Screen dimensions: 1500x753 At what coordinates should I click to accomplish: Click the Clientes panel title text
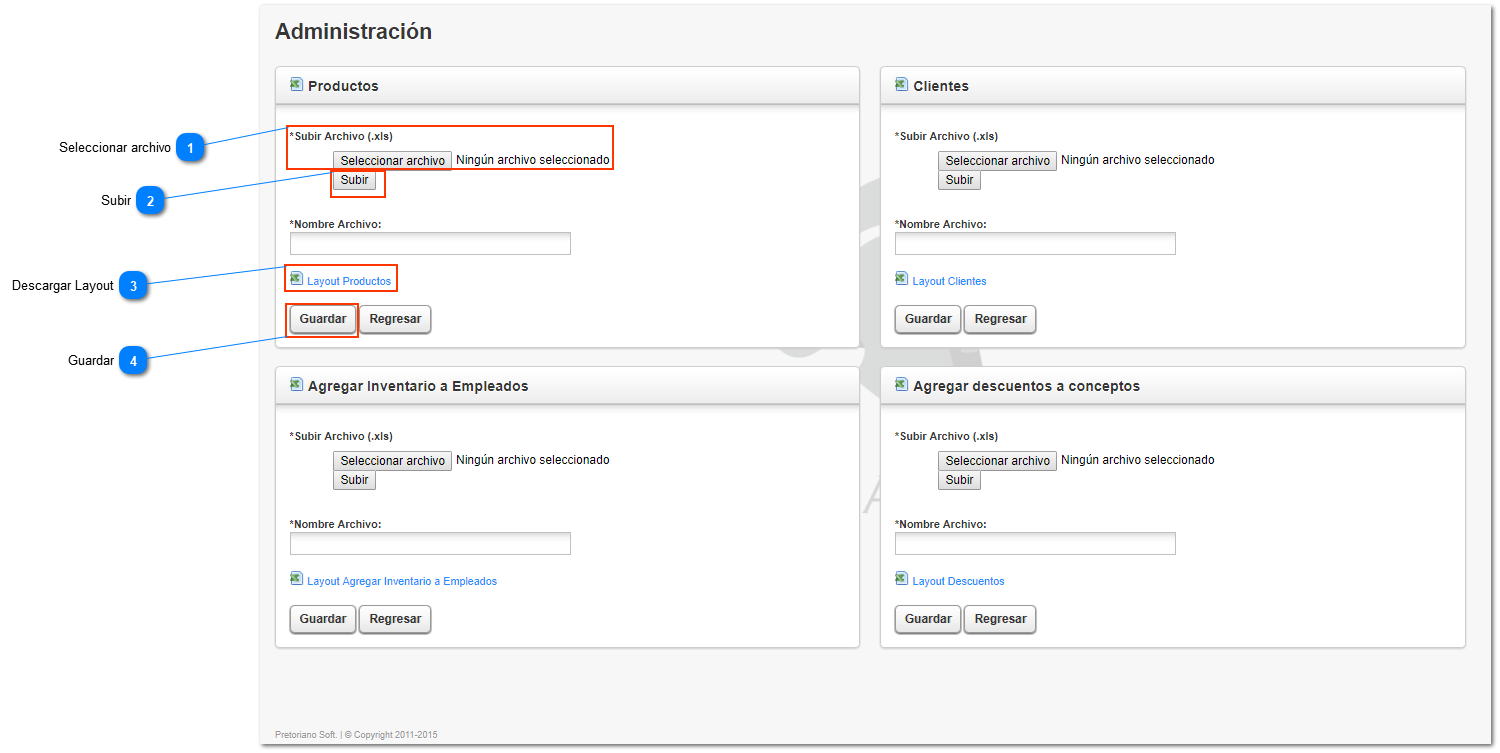[x=941, y=86]
